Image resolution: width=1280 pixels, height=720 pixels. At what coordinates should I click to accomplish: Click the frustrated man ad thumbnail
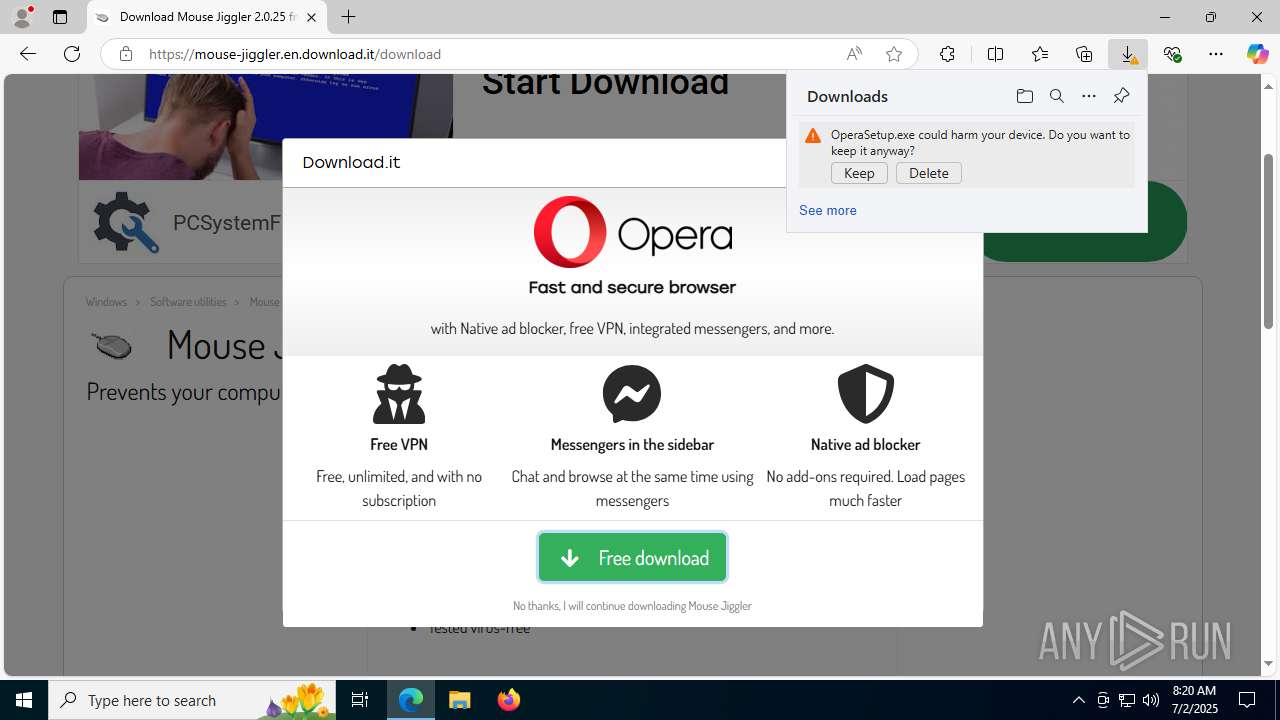[266, 127]
